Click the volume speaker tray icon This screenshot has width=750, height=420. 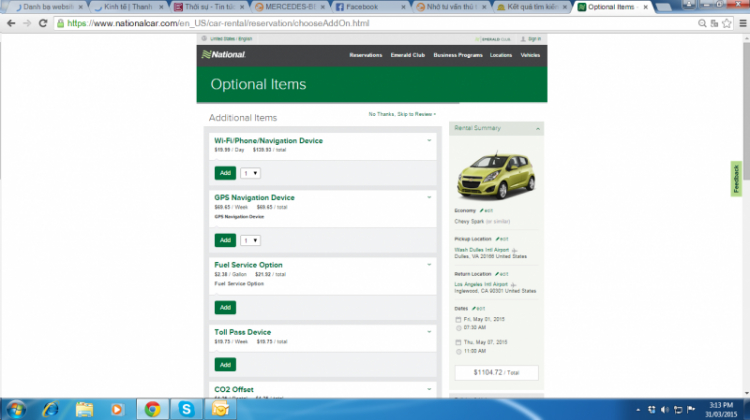(665, 409)
